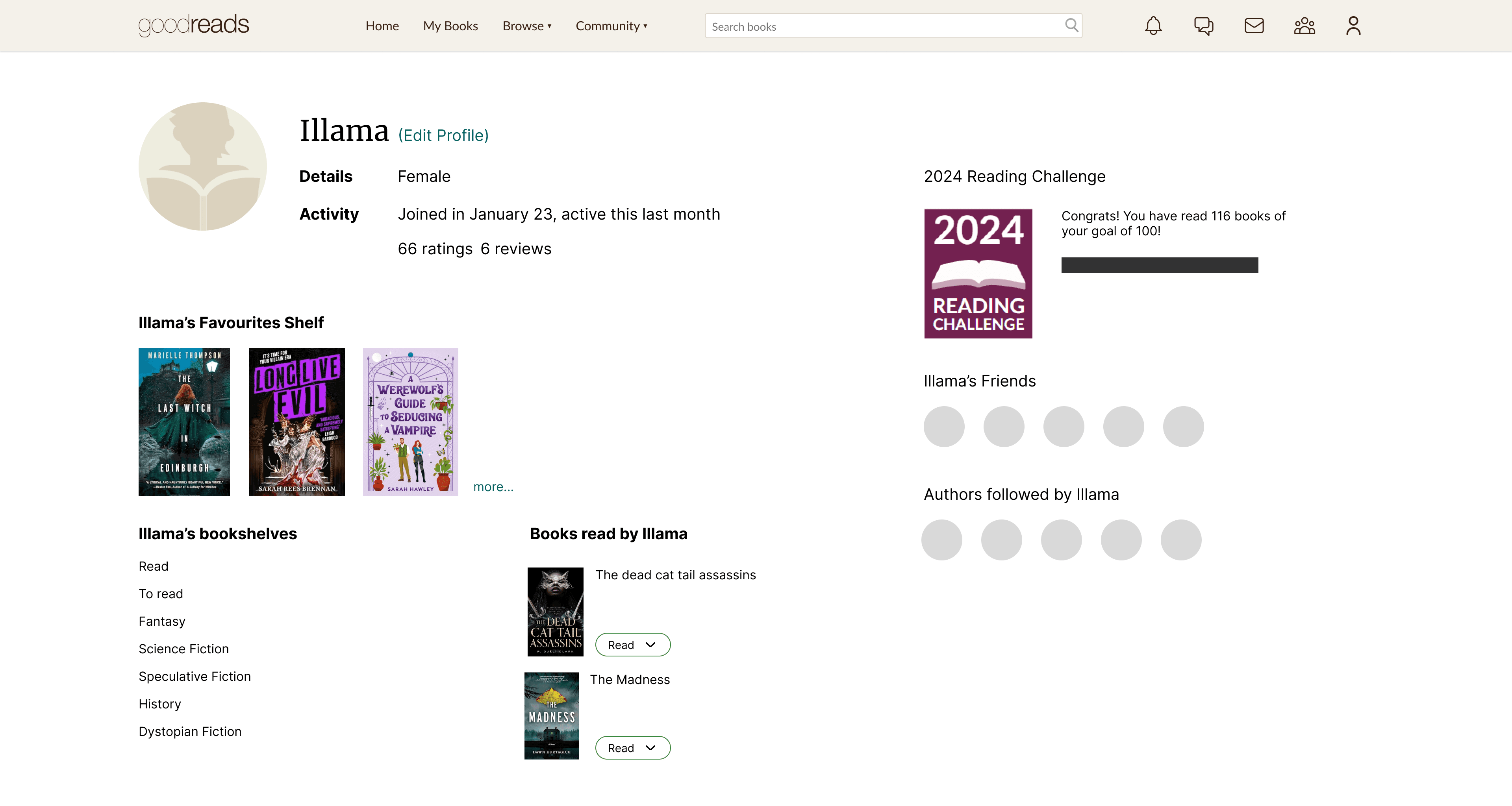Open Read shelf dropdown for Dead Cat Tail Assassins

(633, 645)
